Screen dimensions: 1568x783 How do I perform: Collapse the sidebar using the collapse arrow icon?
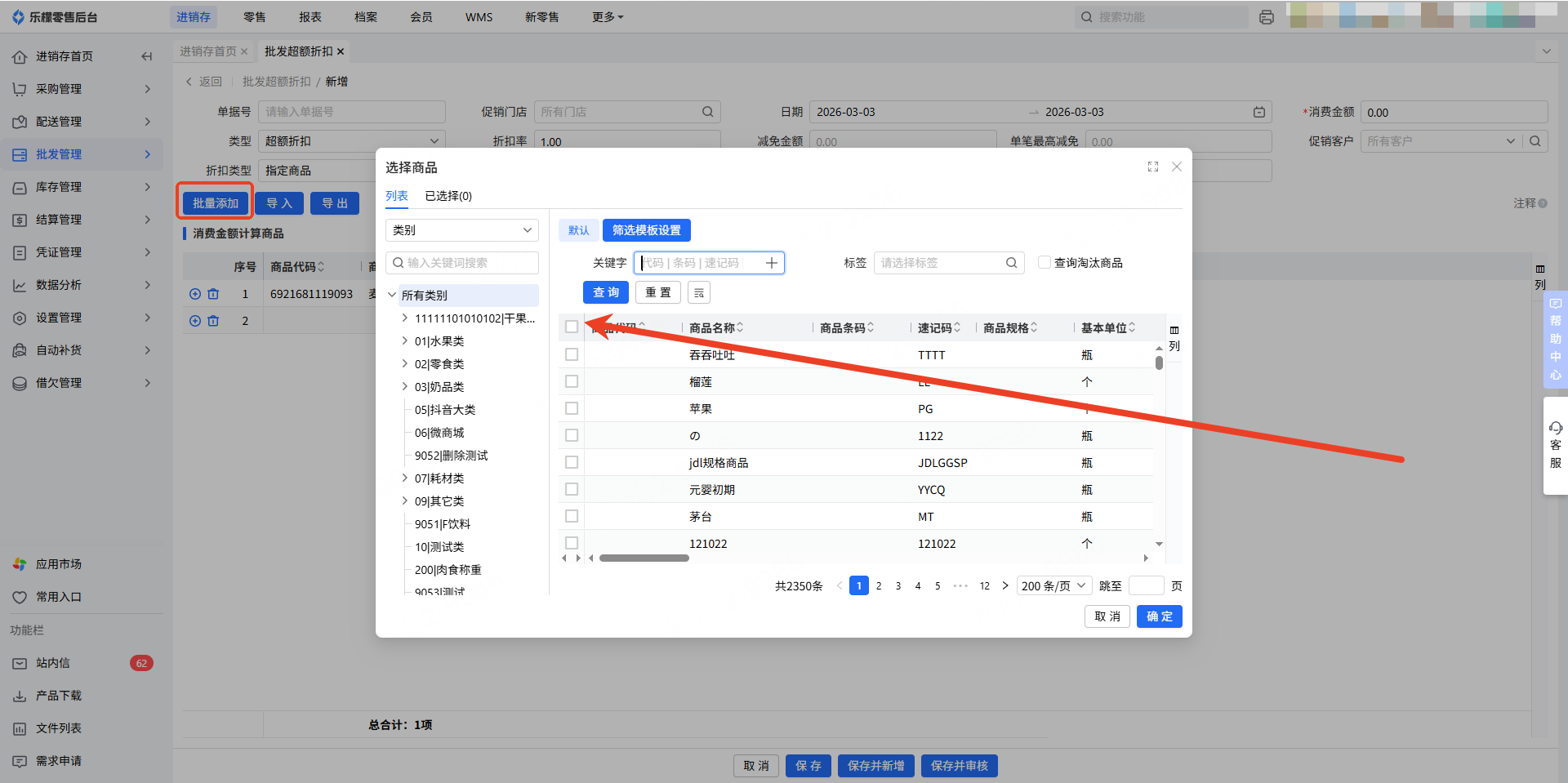click(147, 56)
